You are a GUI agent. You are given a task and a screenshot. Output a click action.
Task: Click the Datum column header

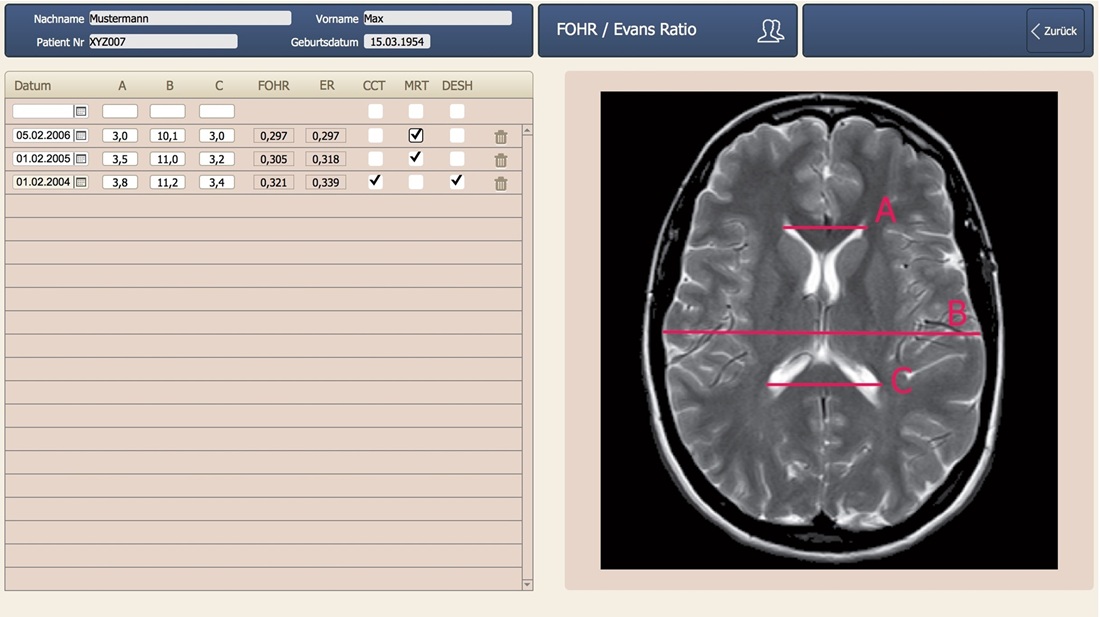coord(32,86)
